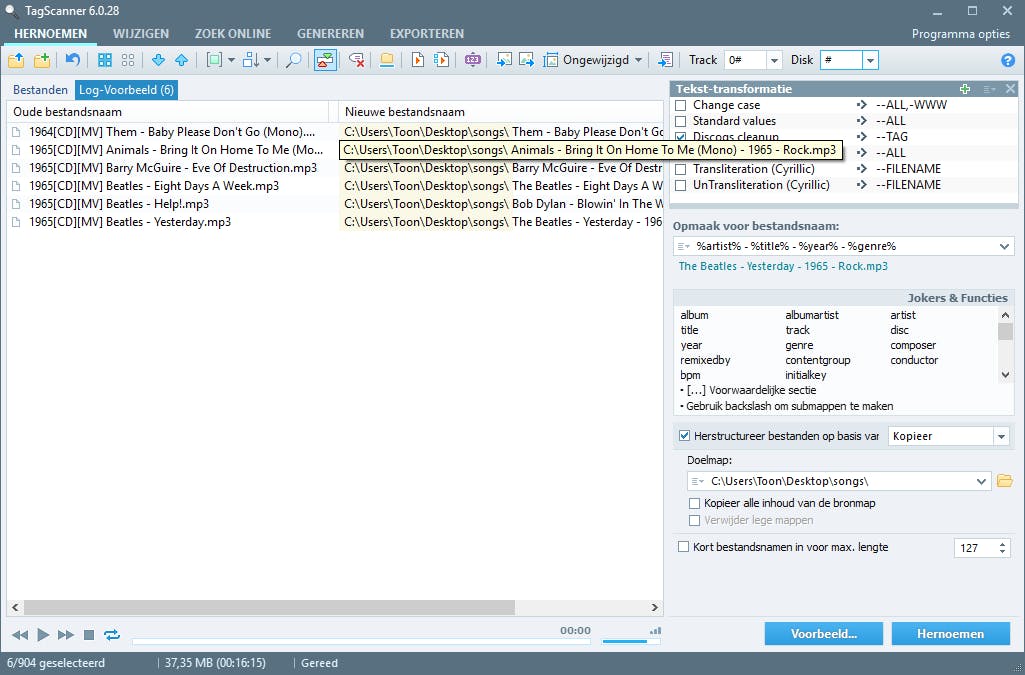
Task: Click the add folder icon with green plus
Action: tap(42, 60)
